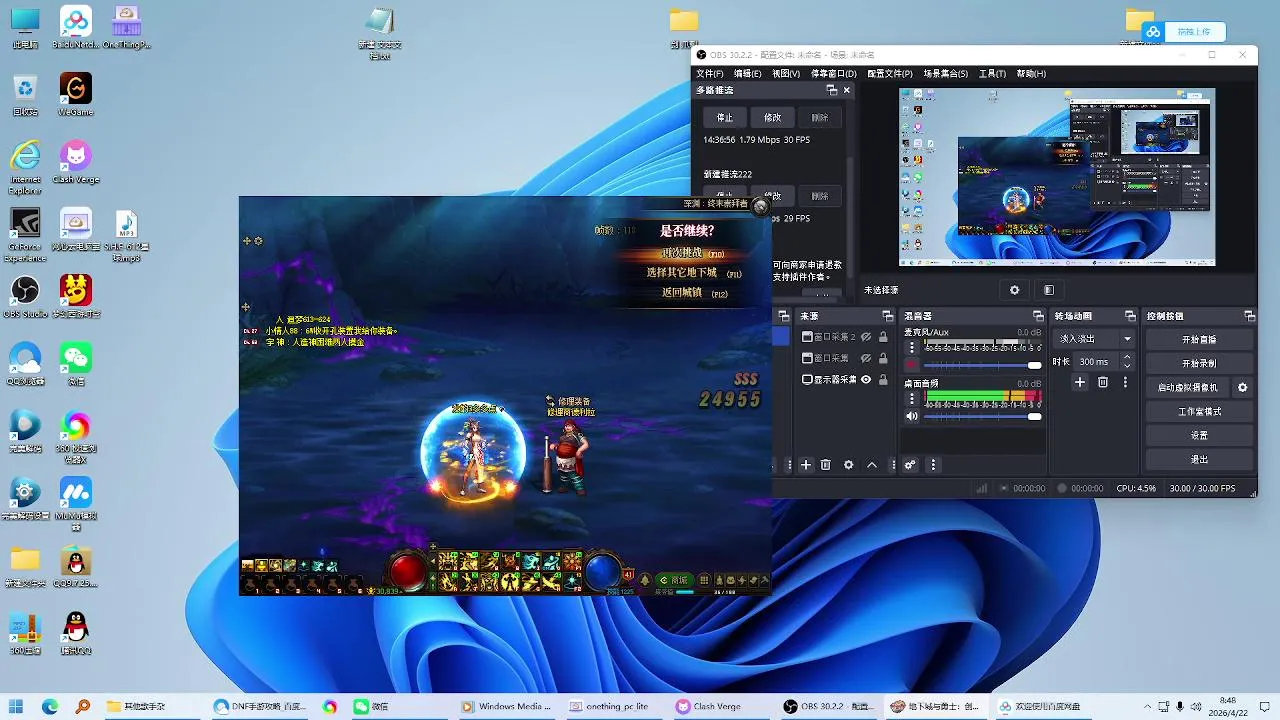This screenshot has width=1280, height=720.
Task: Open Clash Verge desktop icon
Action: coord(75,162)
